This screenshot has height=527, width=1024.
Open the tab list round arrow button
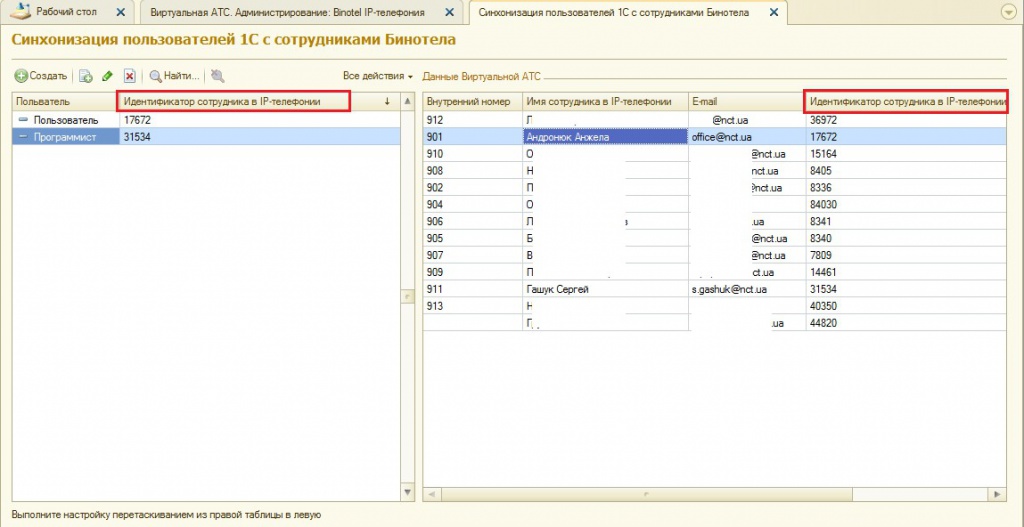1007,12
